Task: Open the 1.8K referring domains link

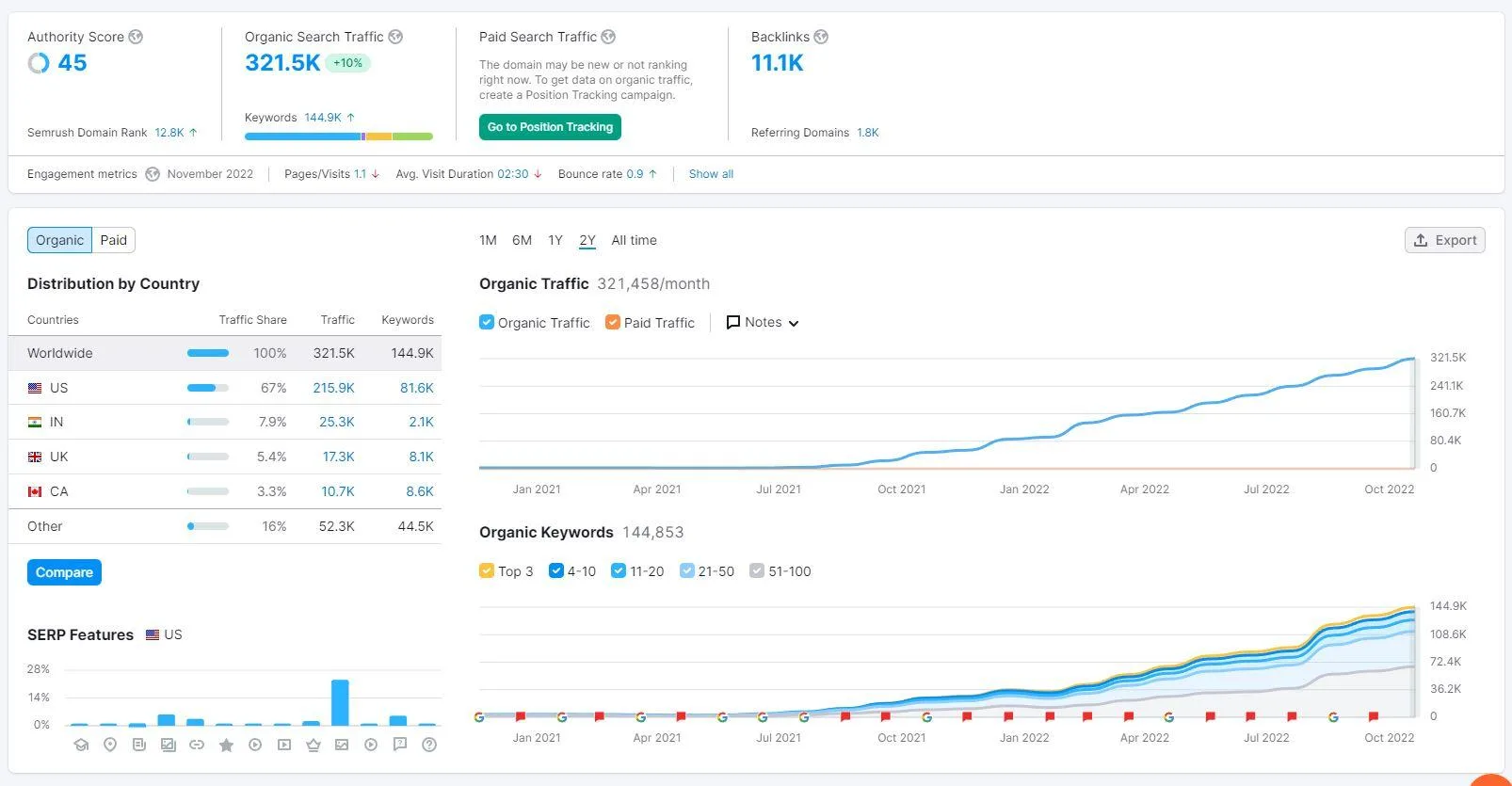Action: (x=867, y=133)
